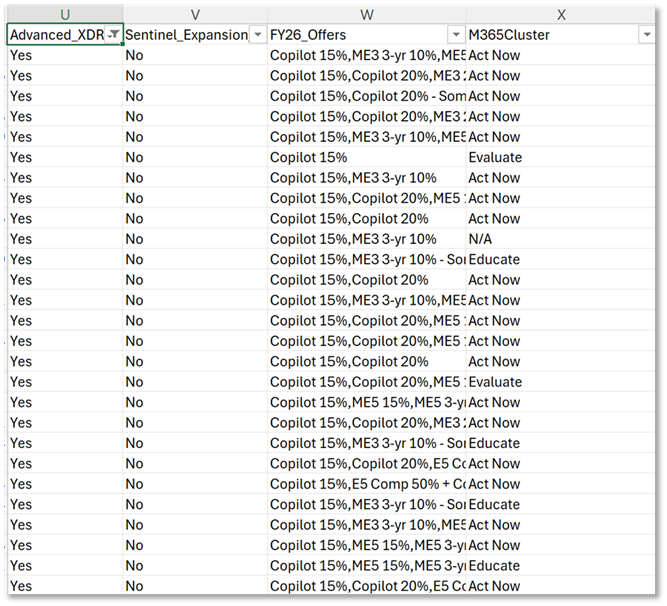This screenshot has height=606, width=667.
Task: Select 'Copilot 20%,ME5' offer in Evaluate row
Action: (367, 382)
